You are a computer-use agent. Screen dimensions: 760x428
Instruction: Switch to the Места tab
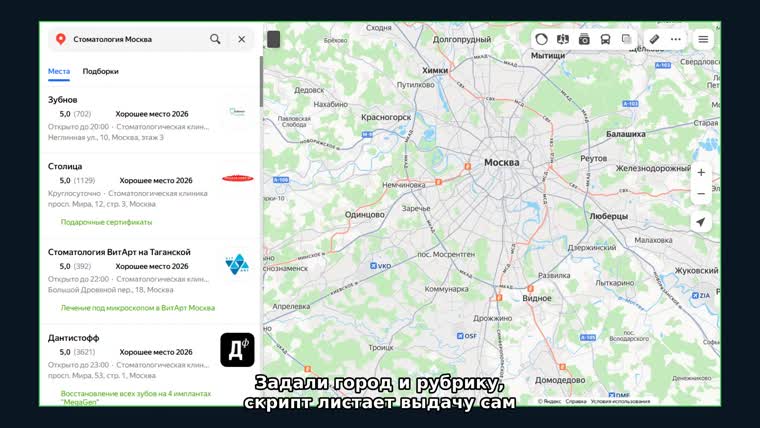(59, 71)
